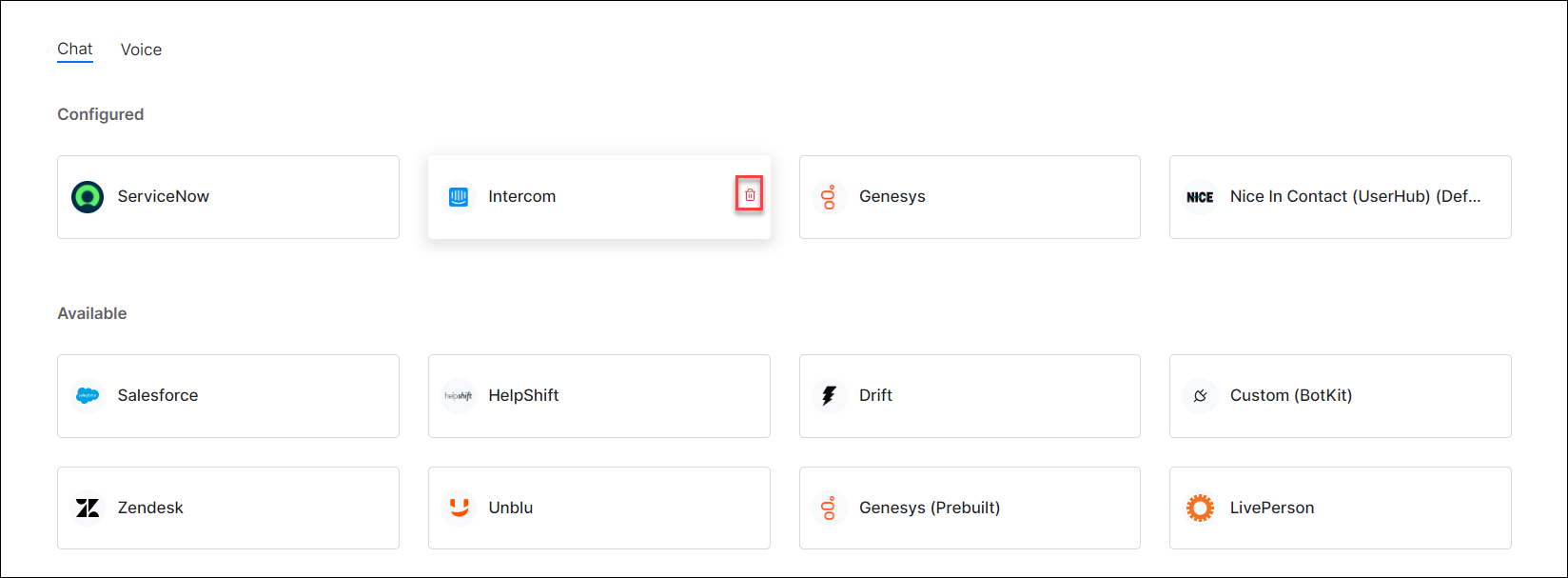Click the HelpShift logo icon
The width and height of the screenshot is (1568, 578).
click(x=459, y=395)
